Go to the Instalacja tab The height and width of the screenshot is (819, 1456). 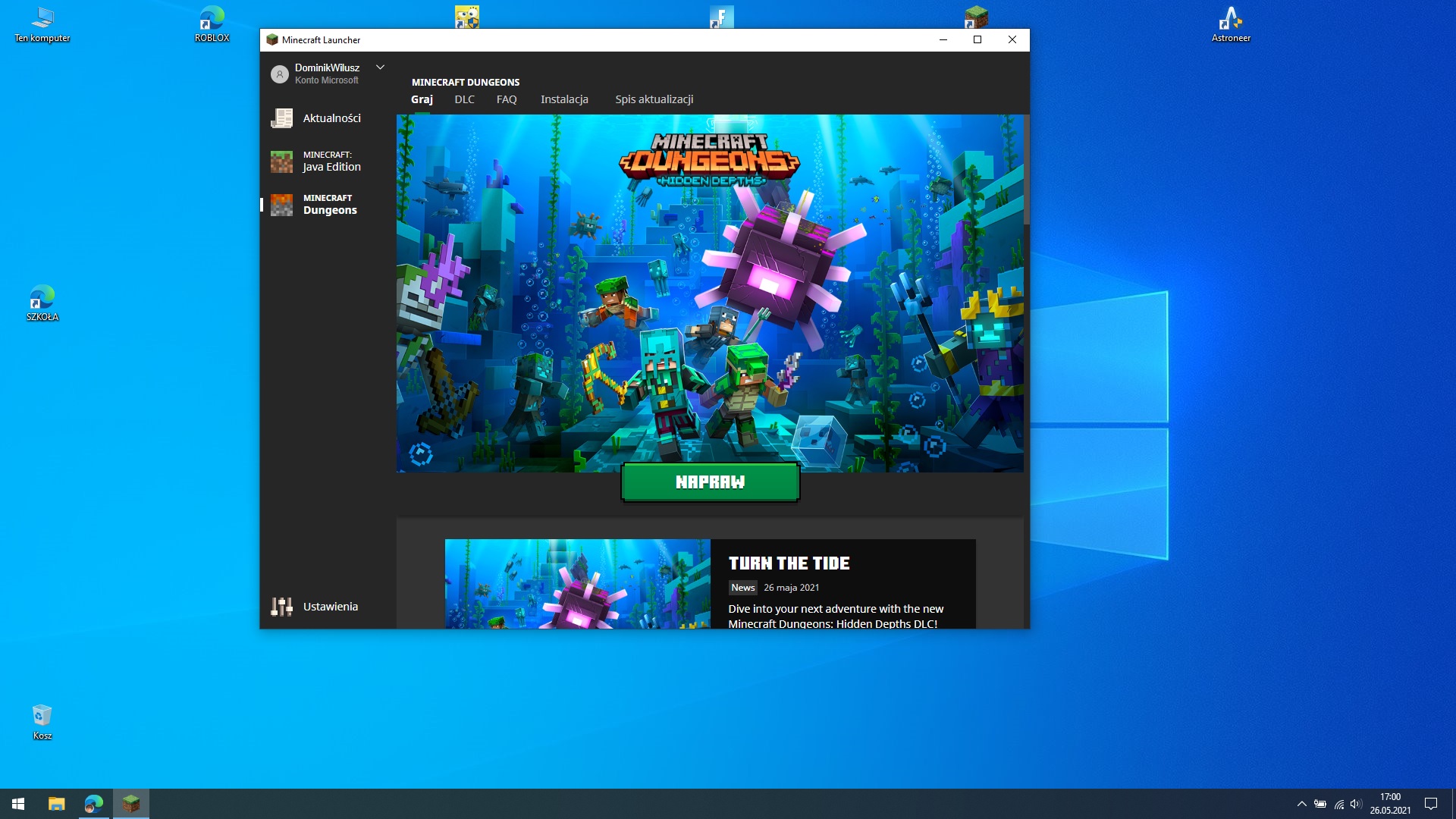pos(564,99)
